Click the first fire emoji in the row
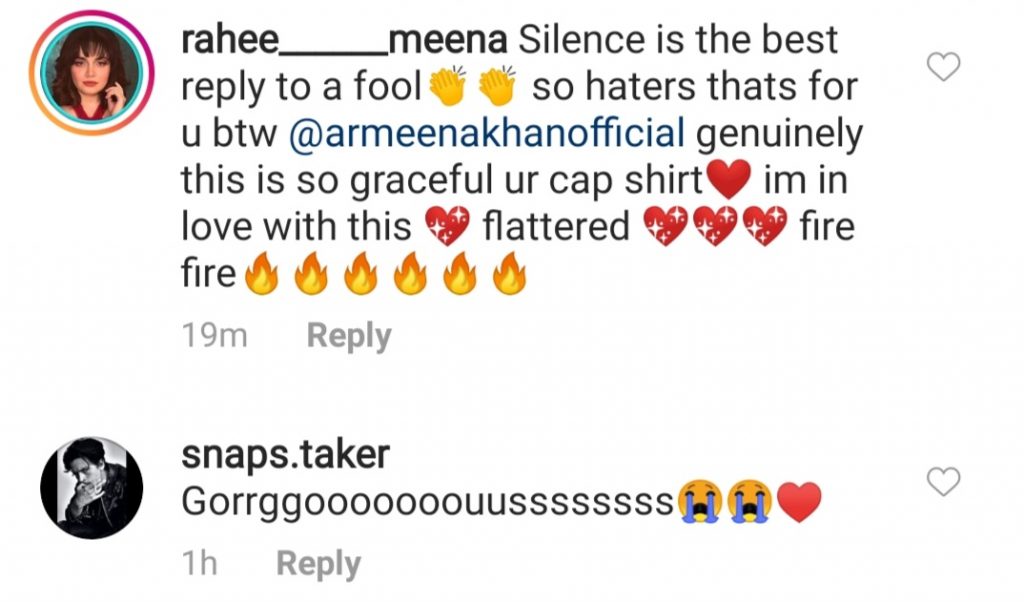Viewport: 1024px width, 602px height. 261,274
